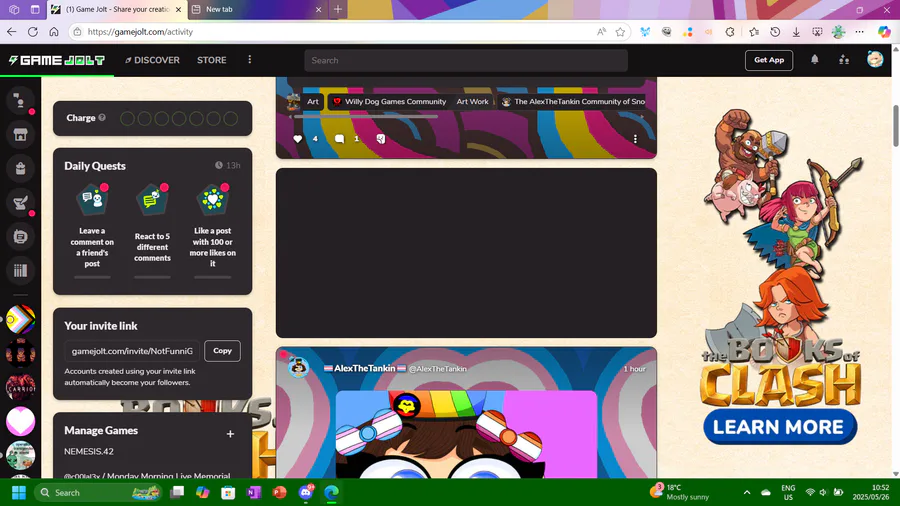Open browser extensions puzzle icon

(x=730, y=32)
